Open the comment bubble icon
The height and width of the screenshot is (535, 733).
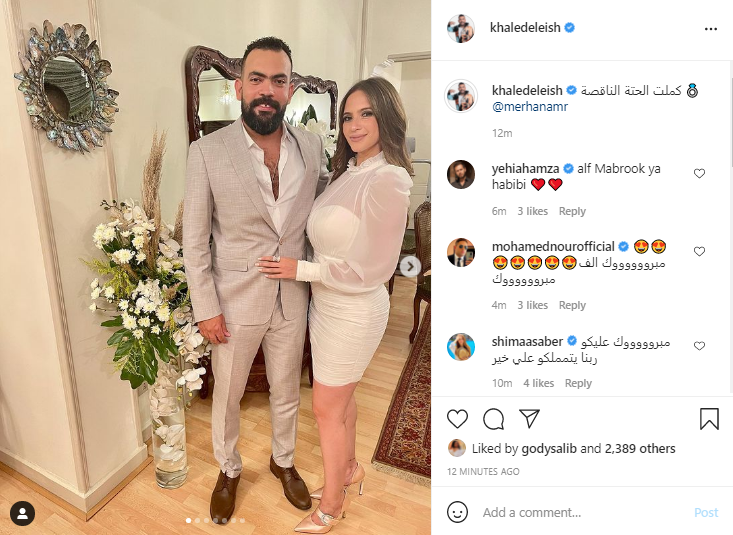pos(493,419)
